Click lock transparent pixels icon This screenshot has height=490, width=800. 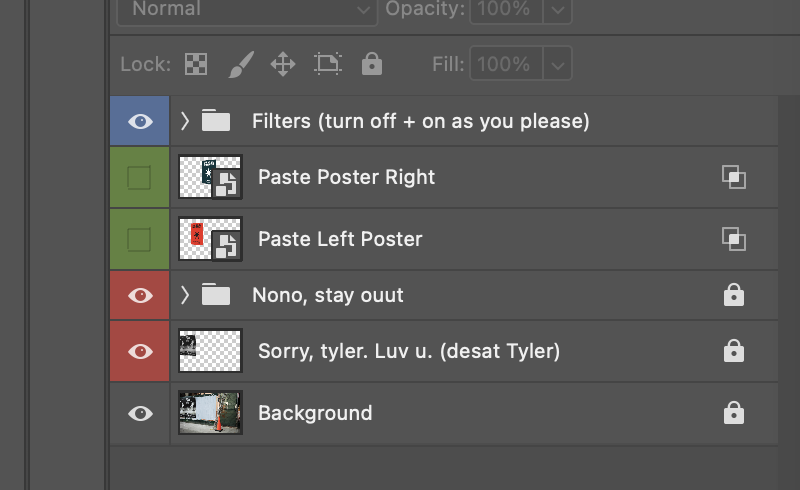196,65
